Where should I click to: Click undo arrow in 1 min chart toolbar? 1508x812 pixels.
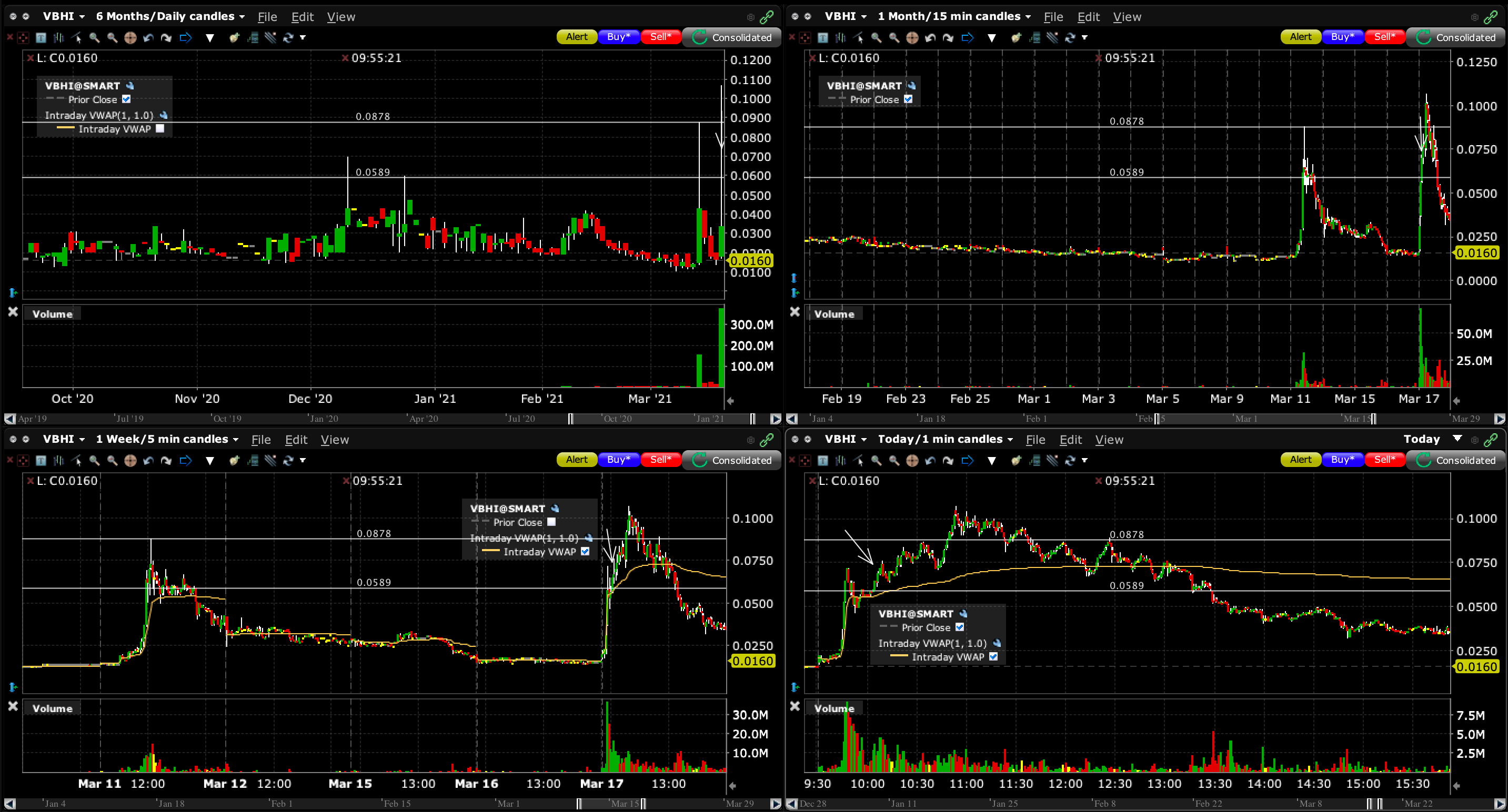pos(930,461)
